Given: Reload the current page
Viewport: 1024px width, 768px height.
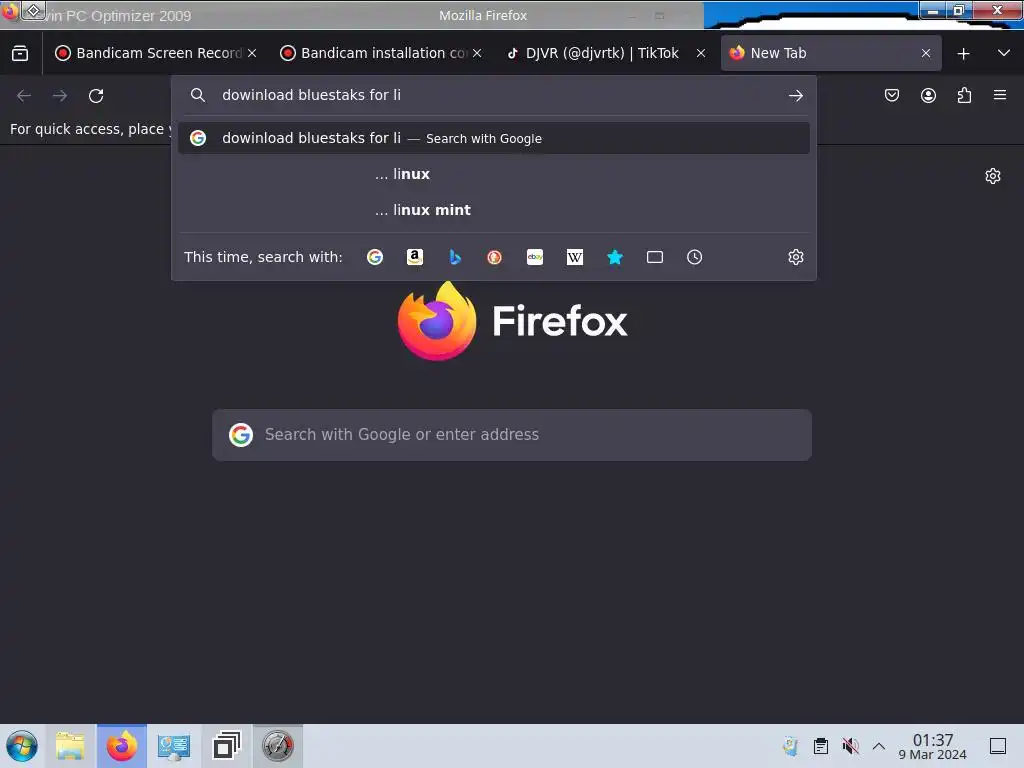Looking at the screenshot, I should [96, 96].
